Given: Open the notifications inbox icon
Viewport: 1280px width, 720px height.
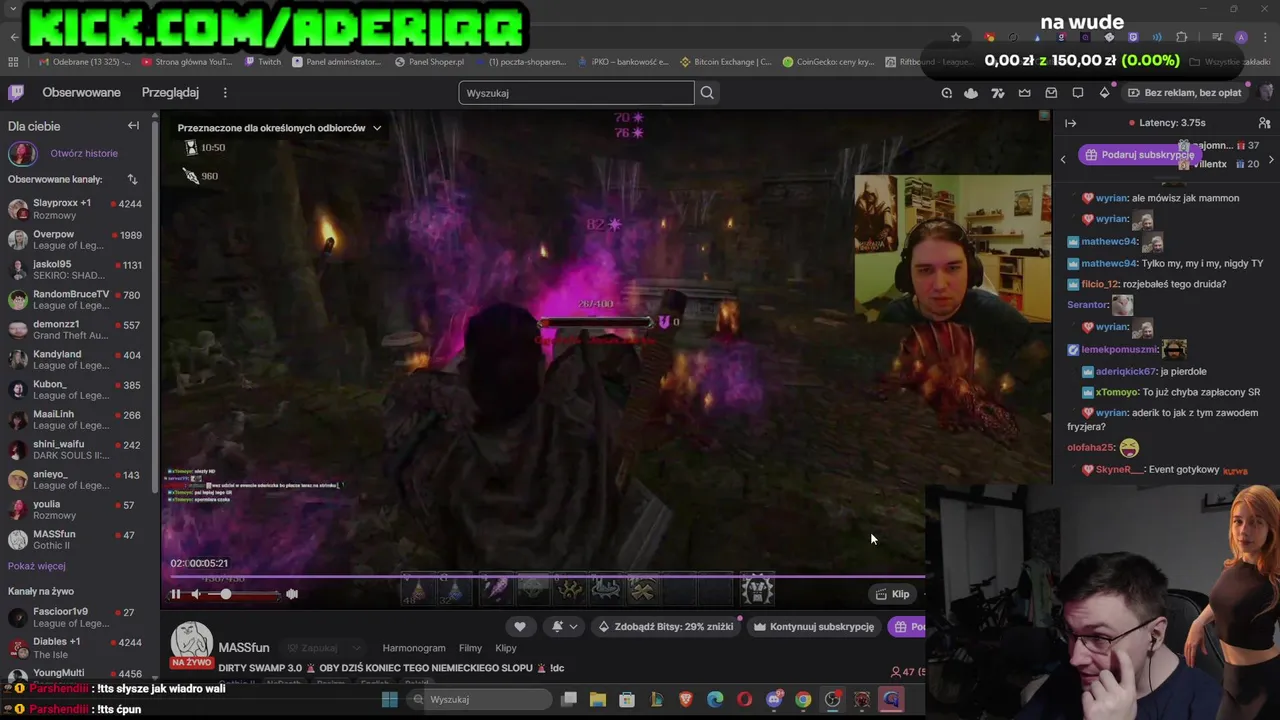Looking at the screenshot, I should (1051, 93).
